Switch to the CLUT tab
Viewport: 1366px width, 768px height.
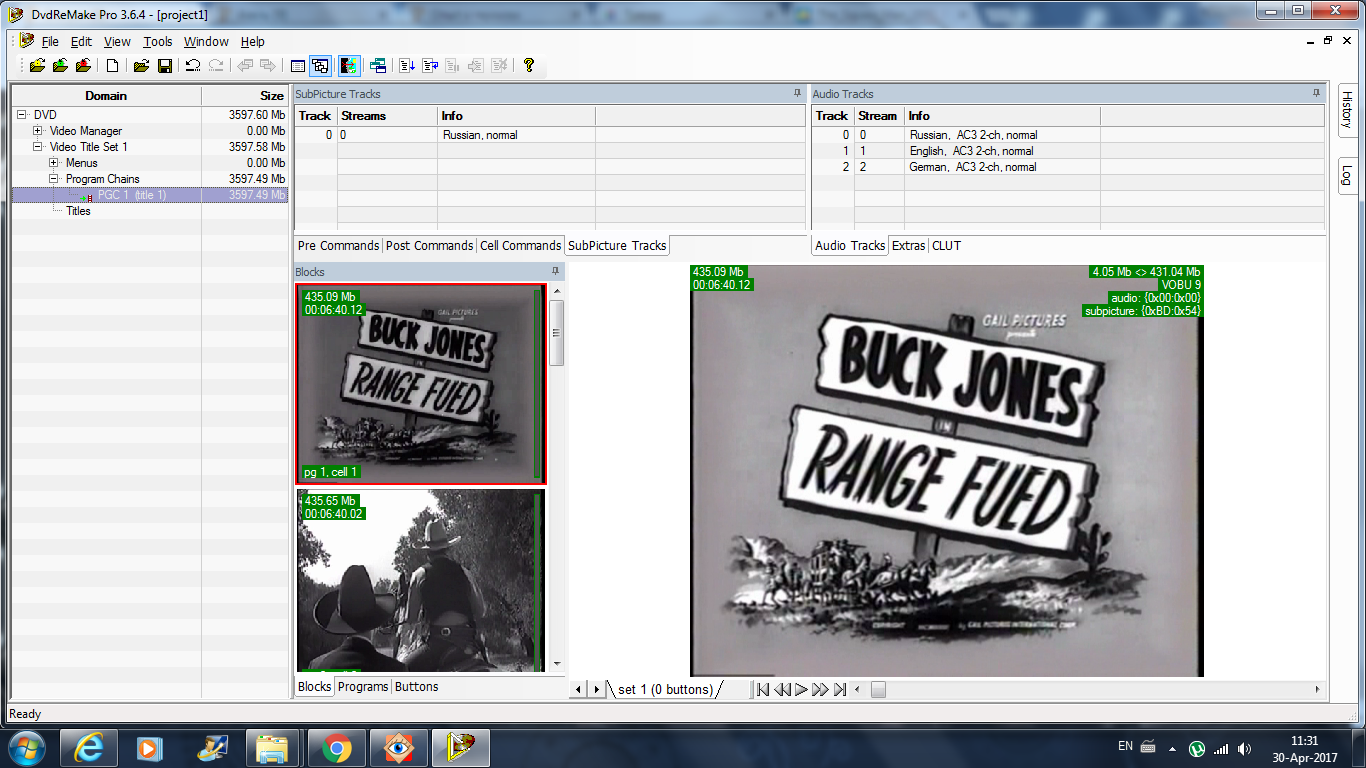click(x=946, y=245)
